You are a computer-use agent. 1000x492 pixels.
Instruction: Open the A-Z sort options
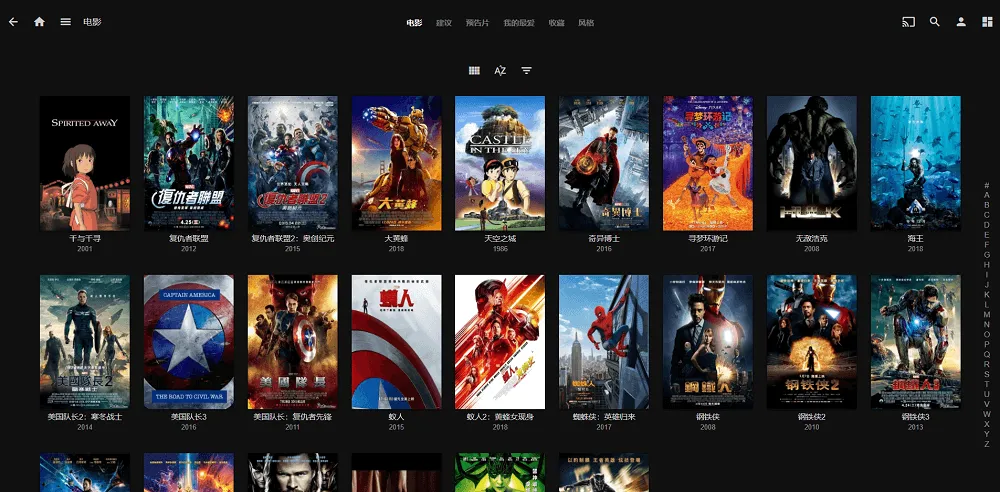click(500, 71)
